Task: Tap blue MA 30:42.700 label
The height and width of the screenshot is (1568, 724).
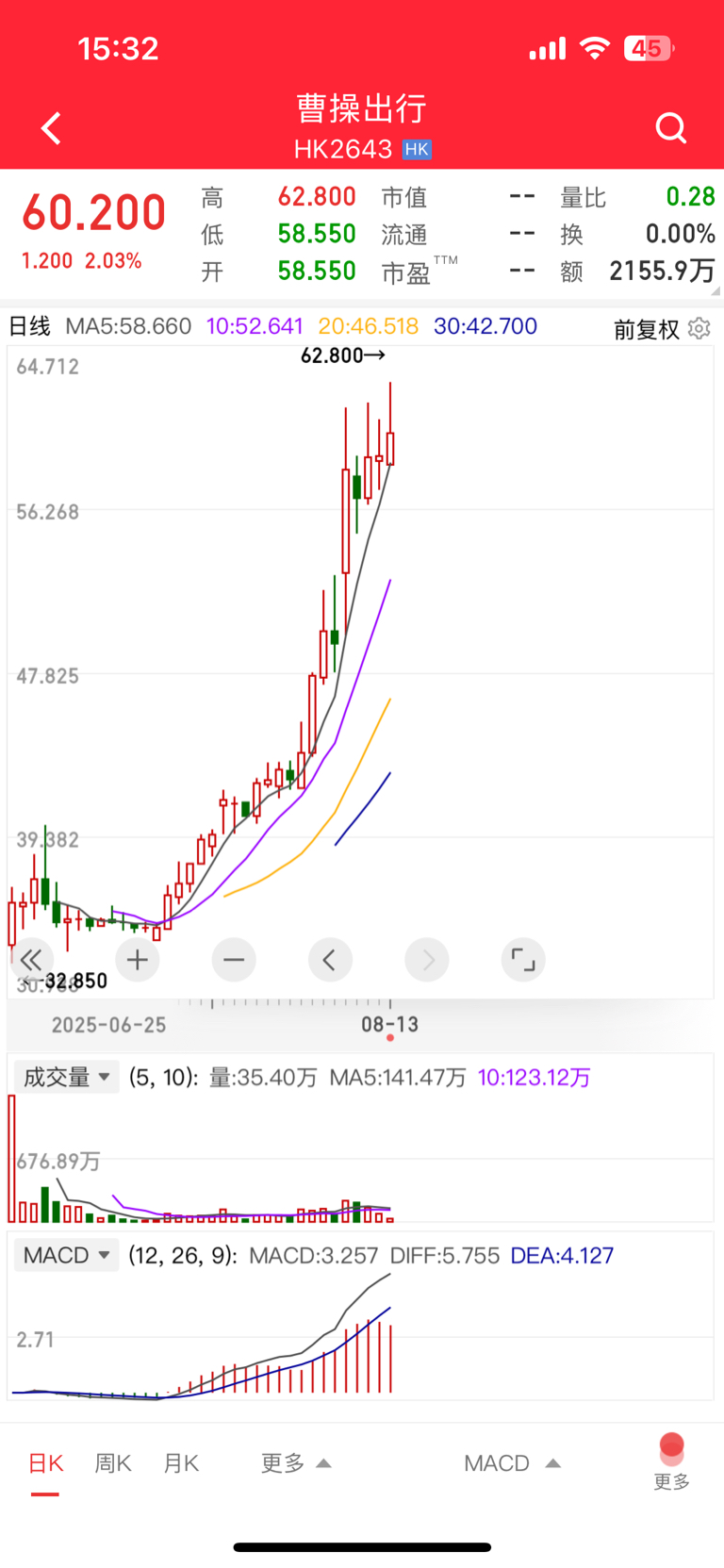Action: [485, 326]
